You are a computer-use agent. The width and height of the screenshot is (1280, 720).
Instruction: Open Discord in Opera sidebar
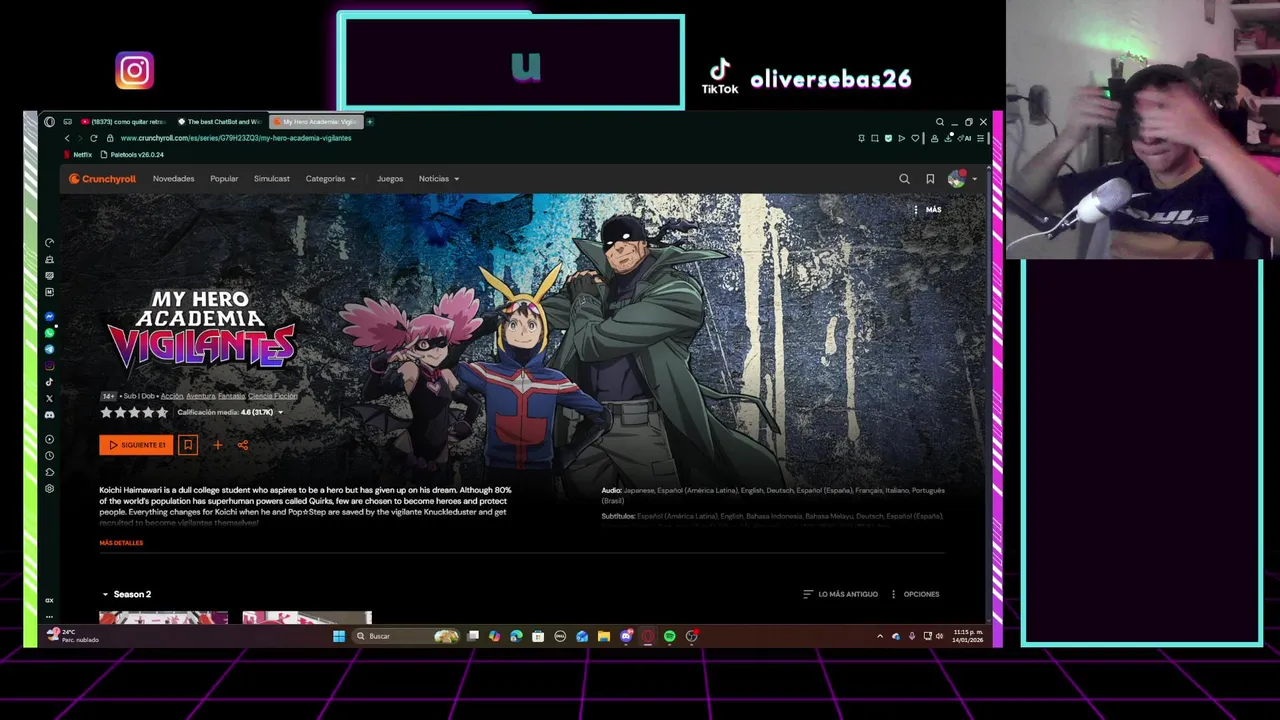pyautogui.click(x=49, y=414)
